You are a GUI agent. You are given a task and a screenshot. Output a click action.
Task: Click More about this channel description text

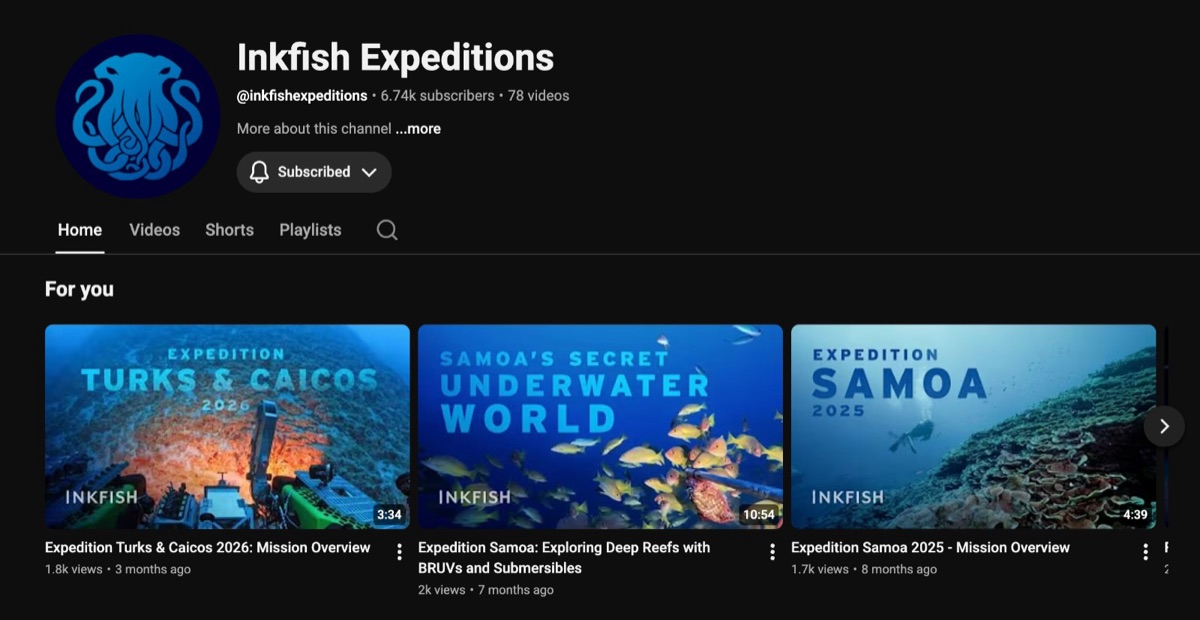314,129
